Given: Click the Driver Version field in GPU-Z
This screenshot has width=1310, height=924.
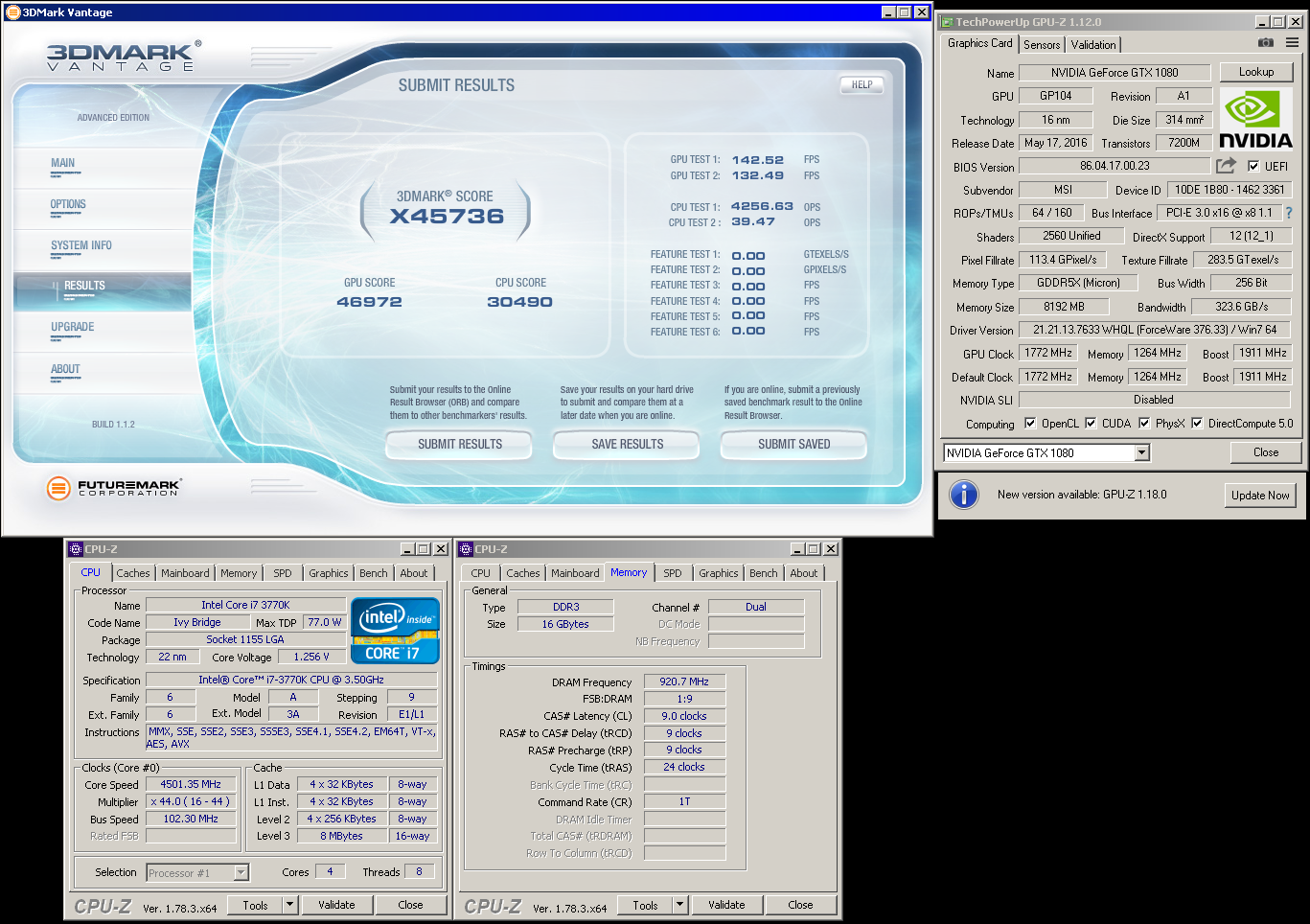Looking at the screenshot, I should pos(1155,330).
